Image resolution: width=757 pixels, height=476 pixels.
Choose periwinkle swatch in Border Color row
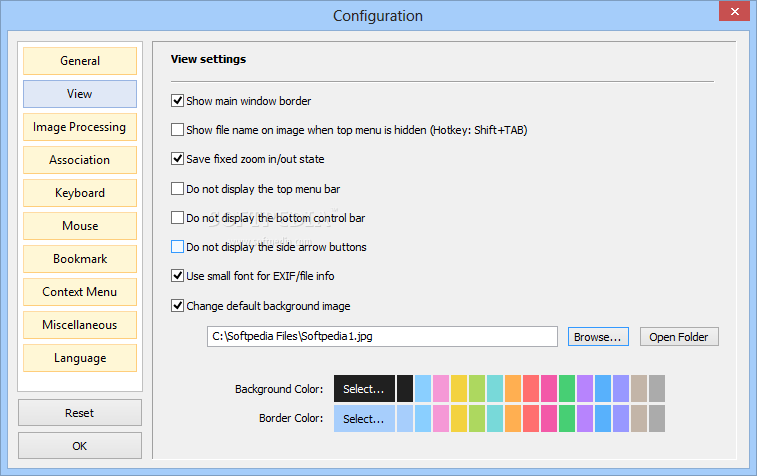[x=621, y=419]
